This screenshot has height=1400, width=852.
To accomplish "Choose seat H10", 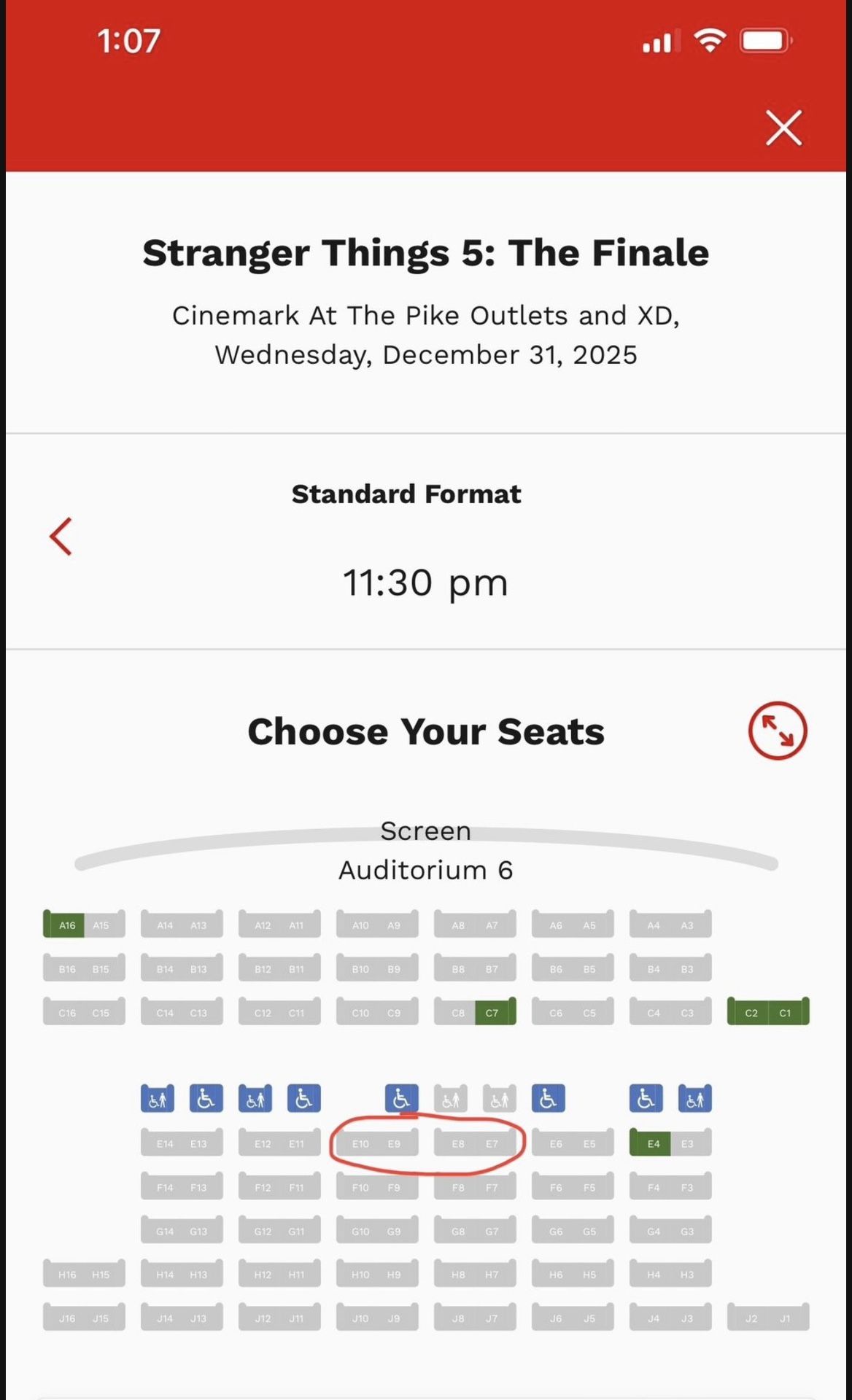I will pyautogui.click(x=359, y=1275).
